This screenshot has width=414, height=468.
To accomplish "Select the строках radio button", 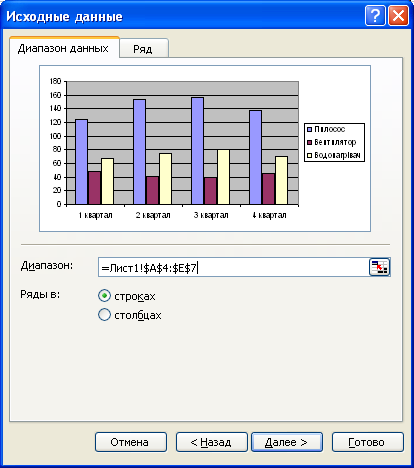I will pos(104,296).
